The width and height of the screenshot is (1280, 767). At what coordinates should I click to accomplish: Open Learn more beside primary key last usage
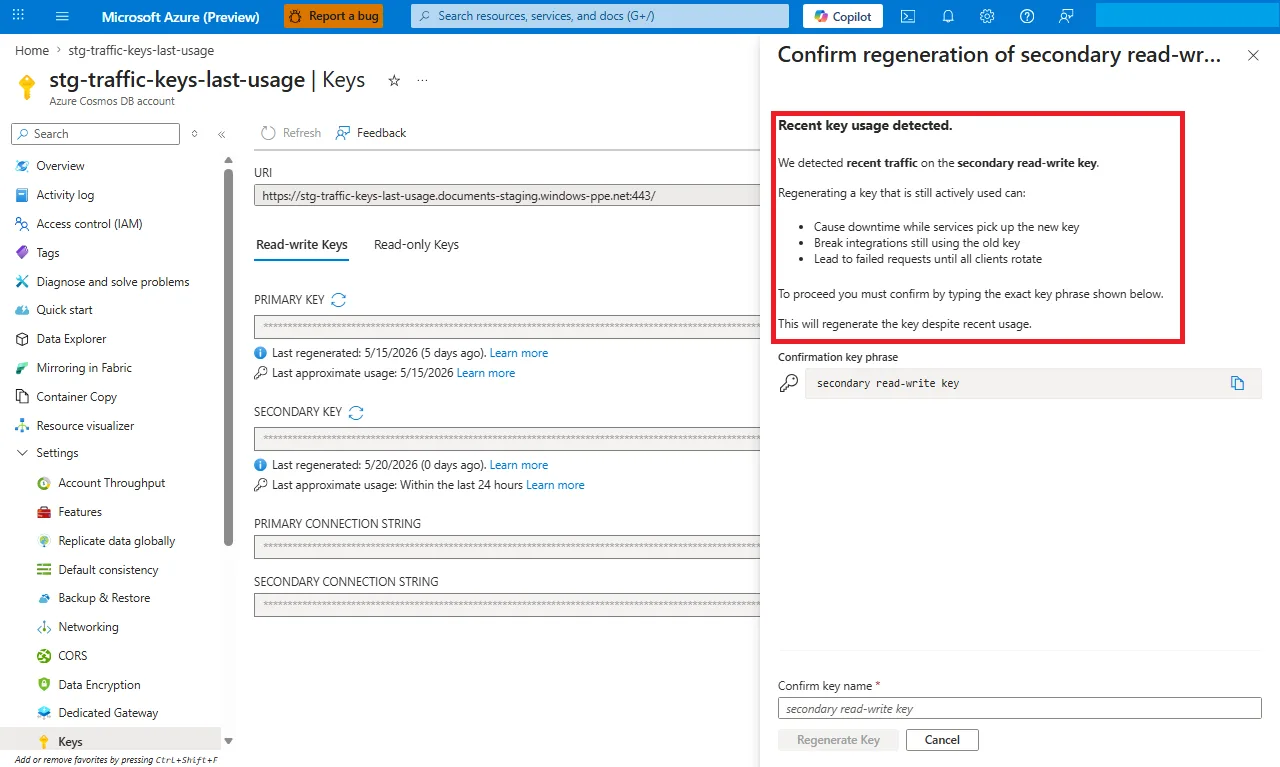[486, 373]
